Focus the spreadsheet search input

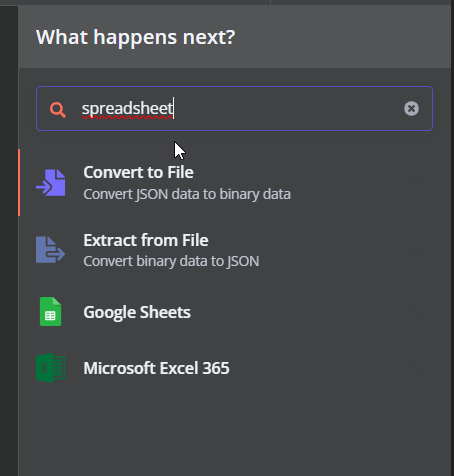(x=234, y=109)
